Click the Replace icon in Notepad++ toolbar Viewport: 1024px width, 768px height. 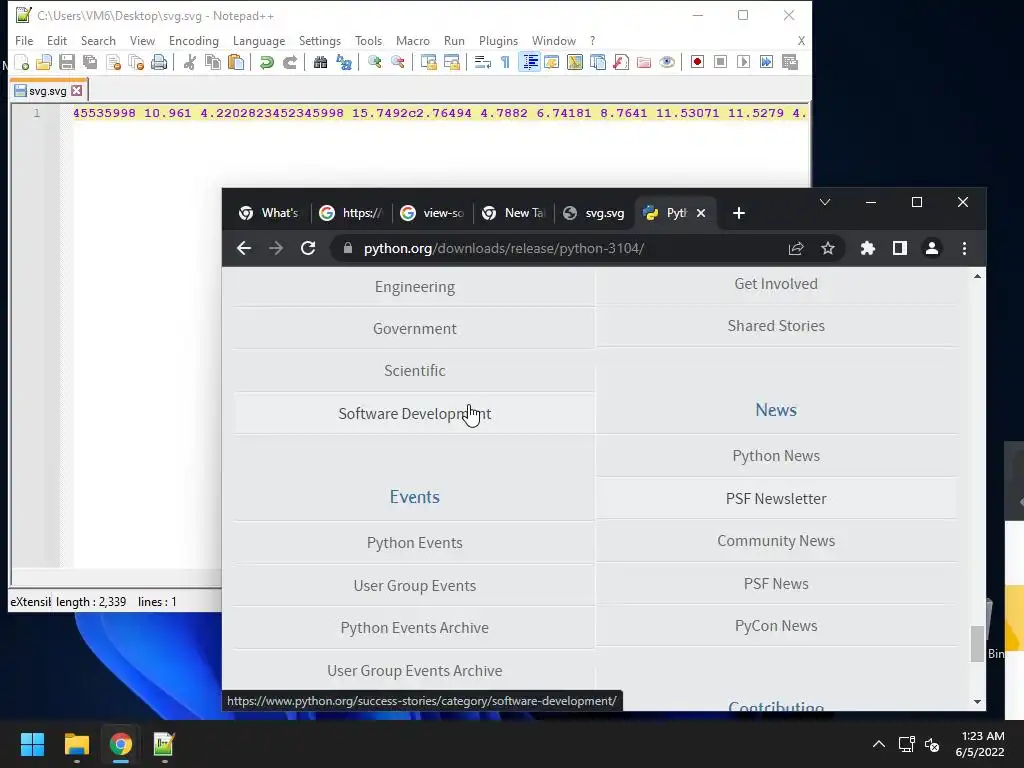(344, 62)
